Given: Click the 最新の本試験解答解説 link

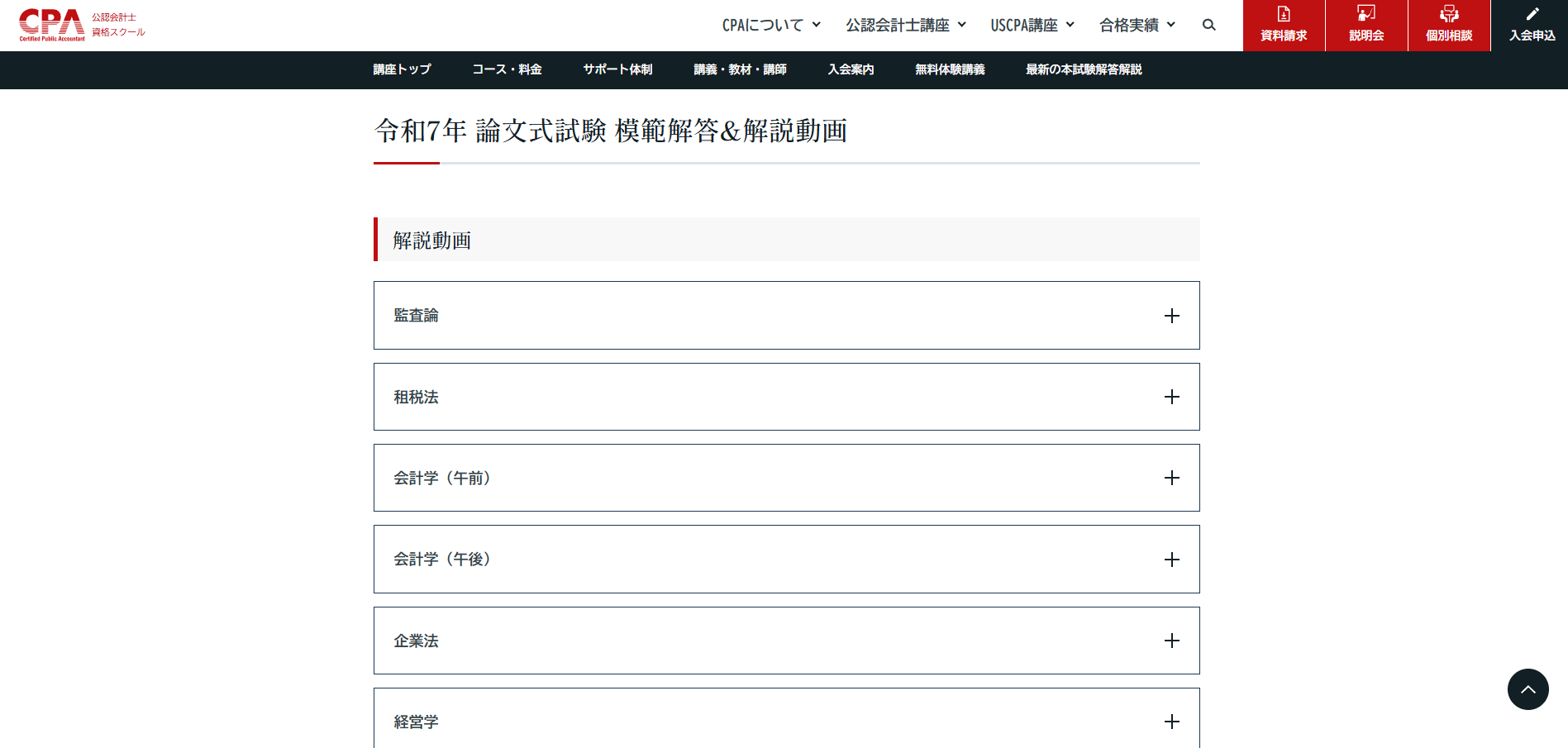Looking at the screenshot, I should click(1084, 69).
